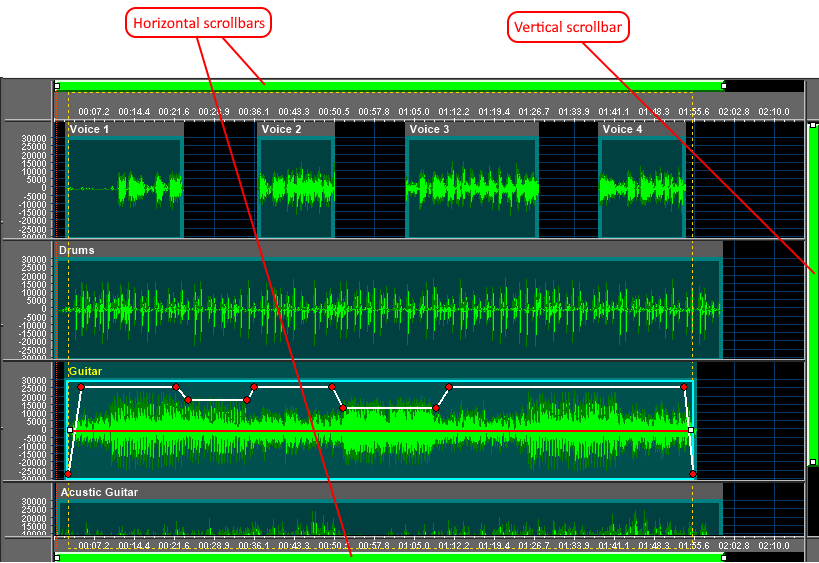Click 00:07.2 on the bottom time ruler
Screen dimensions: 819x563
click(93, 546)
